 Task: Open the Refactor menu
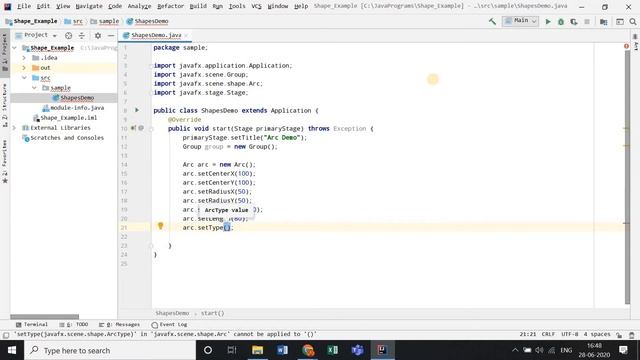click(170, 6)
